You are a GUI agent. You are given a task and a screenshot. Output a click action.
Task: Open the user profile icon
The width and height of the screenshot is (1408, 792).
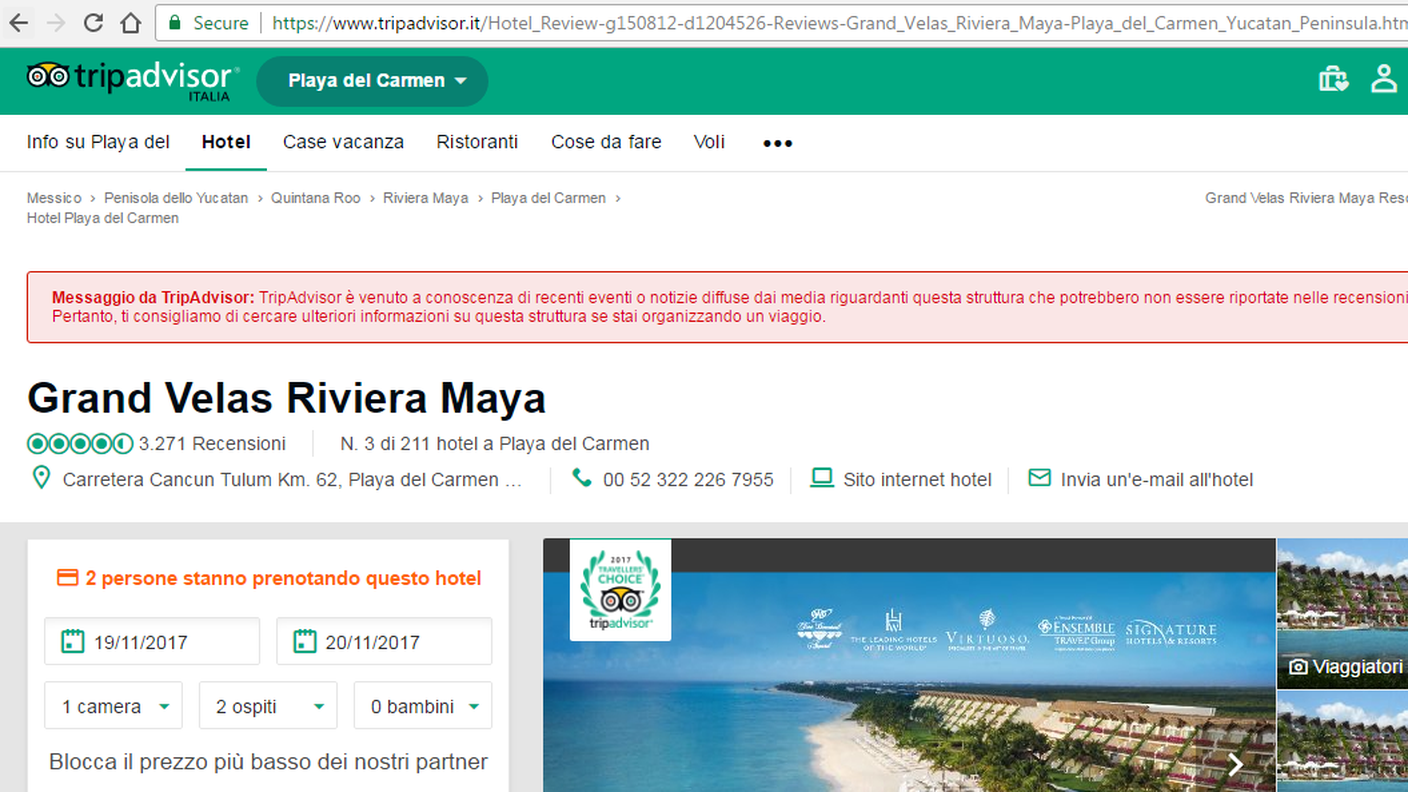(x=1384, y=79)
